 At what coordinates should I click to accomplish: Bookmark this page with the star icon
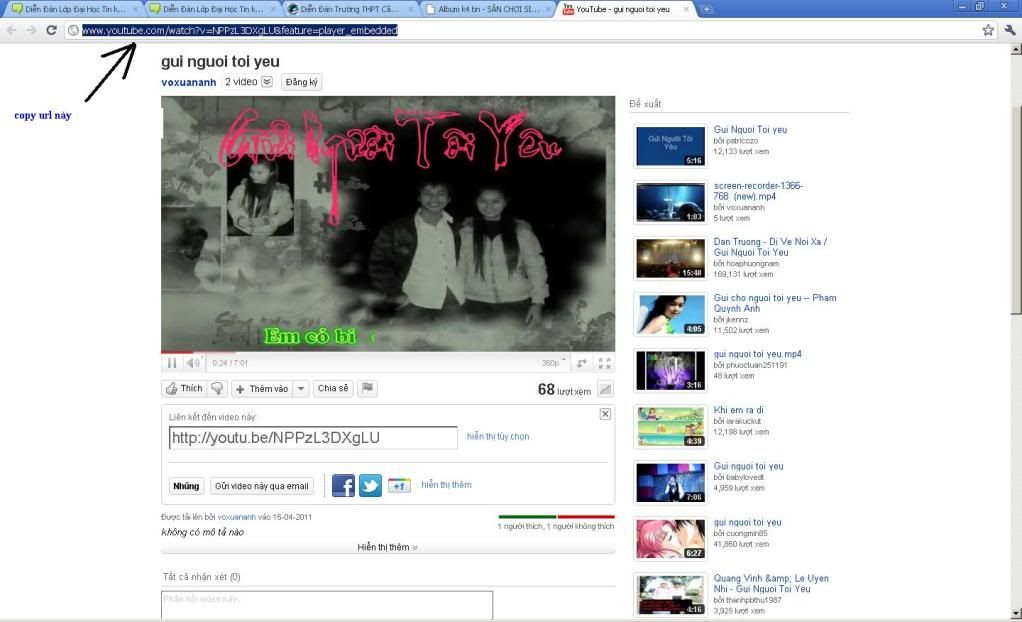[988, 30]
